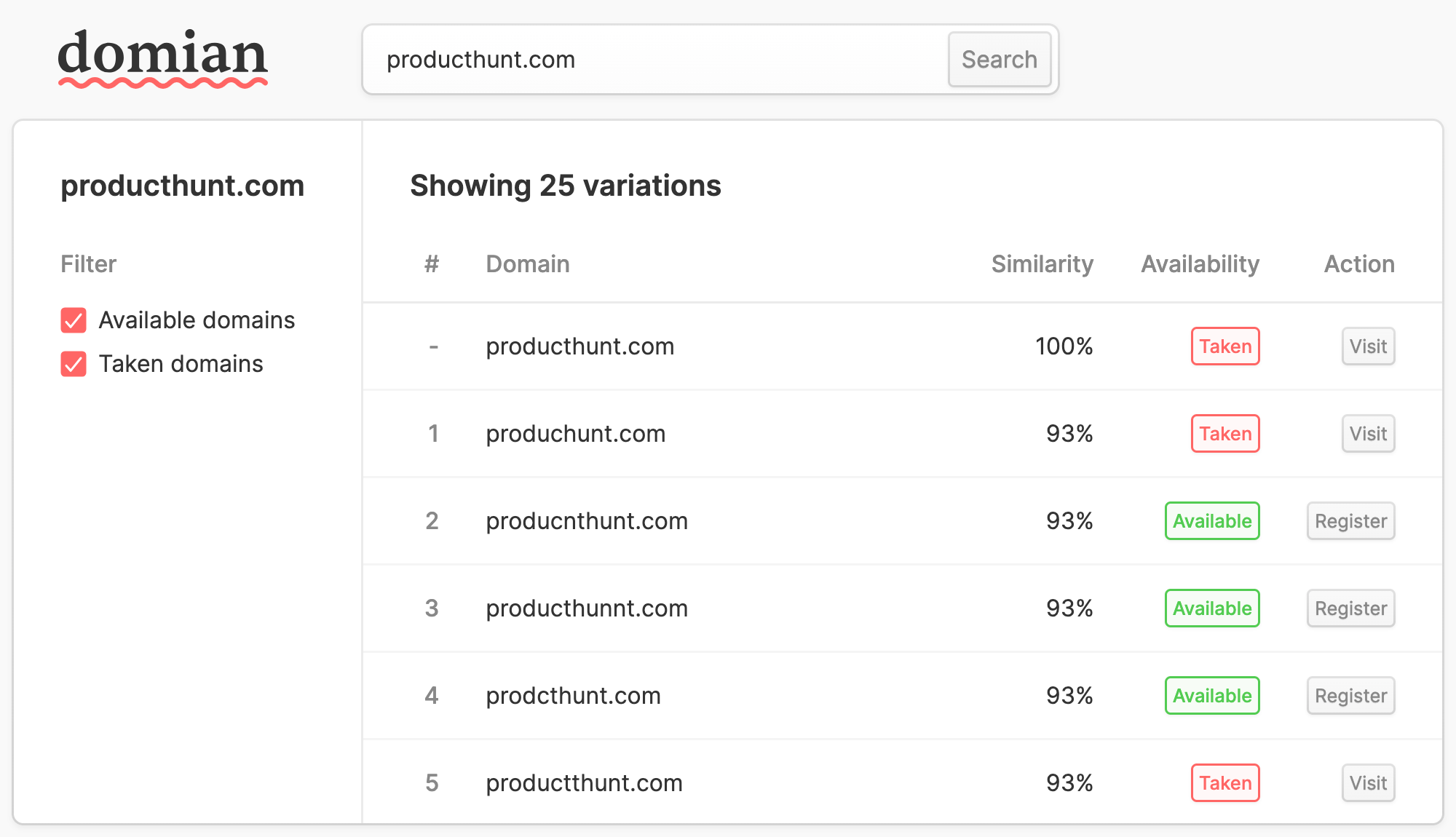Register the producnthunt.com domain
The image size is (1456, 837).
pyautogui.click(x=1350, y=521)
